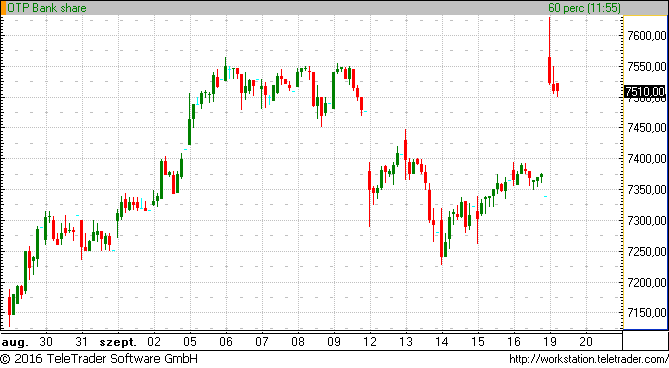Click the 7350,00 price axis label
Viewport: 669px width, 368px height.
(x=646, y=189)
